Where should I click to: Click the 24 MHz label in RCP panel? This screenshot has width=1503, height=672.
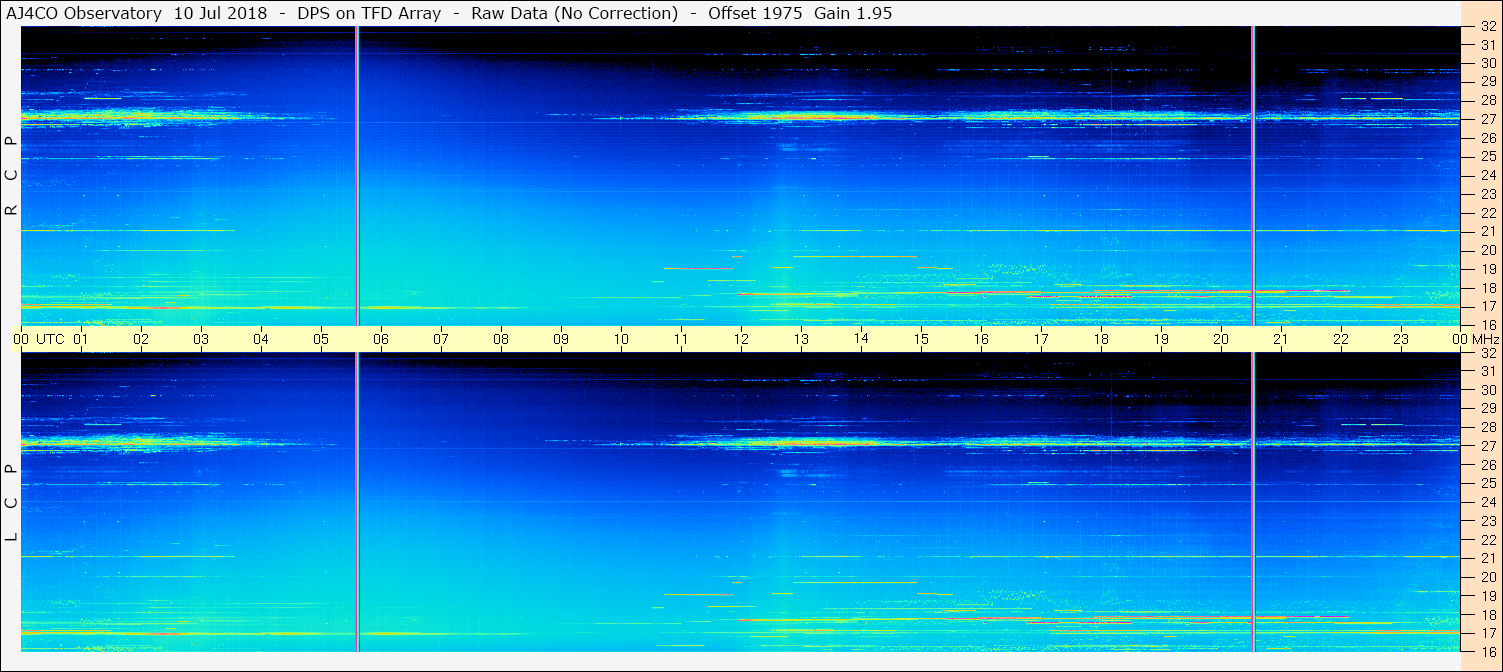[x=1488, y=175]
